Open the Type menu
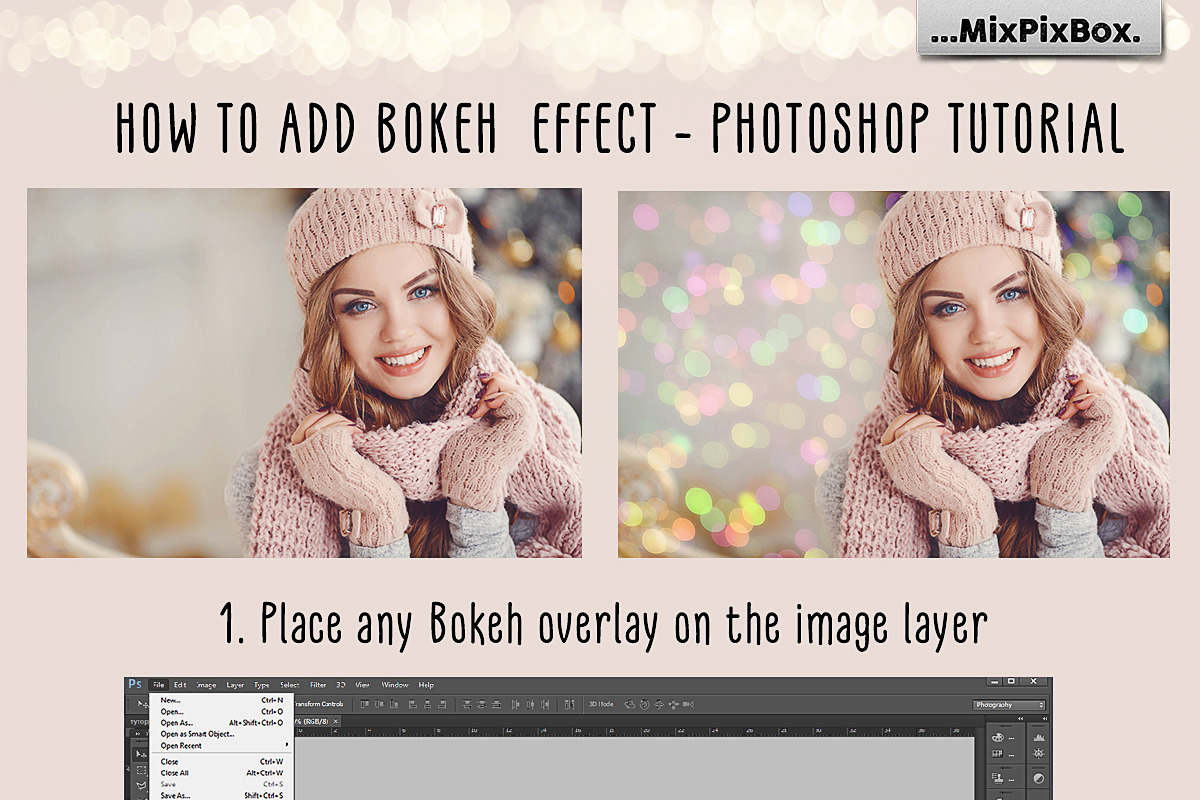This screenshot has width=1200, height=800. (x=262, y=685)
